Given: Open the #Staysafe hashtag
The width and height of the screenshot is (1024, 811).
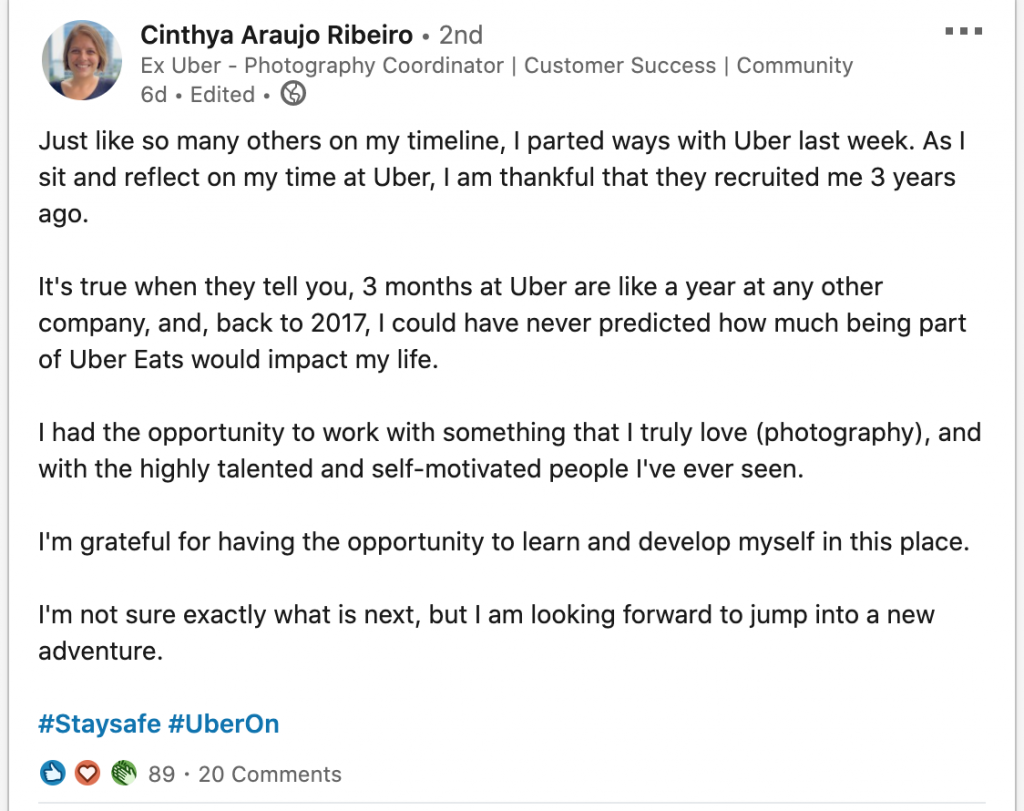Looking at the screenshot, I should [99, 724].
